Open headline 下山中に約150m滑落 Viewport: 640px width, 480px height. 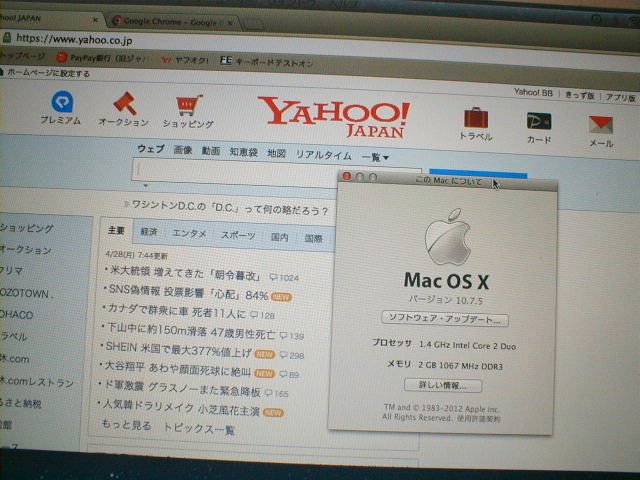pos(191,331)
